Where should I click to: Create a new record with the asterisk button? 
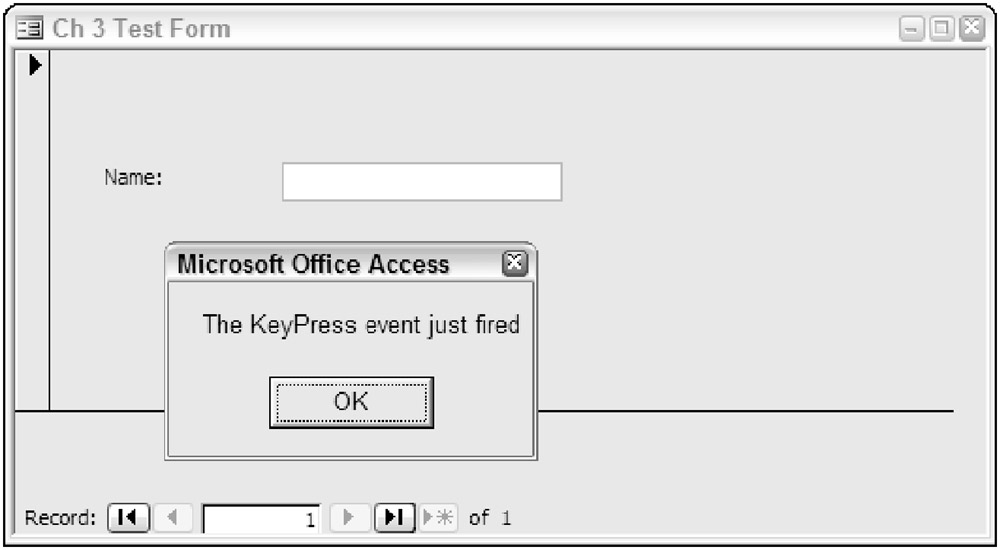437,518
